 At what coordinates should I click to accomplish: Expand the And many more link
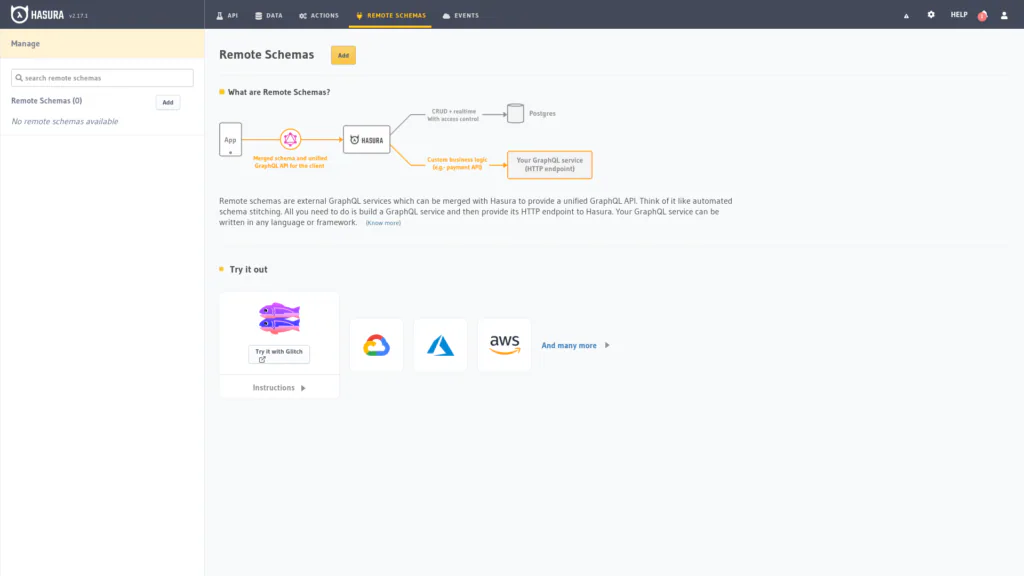[x=575, y=345]
